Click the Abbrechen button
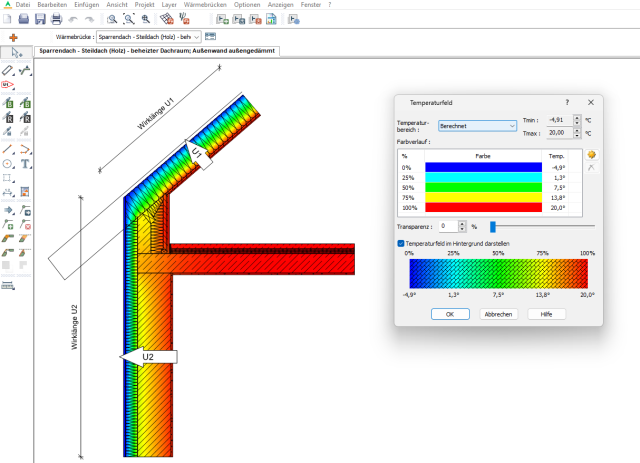Screen dimensions: 640x463 pos(498,314)
